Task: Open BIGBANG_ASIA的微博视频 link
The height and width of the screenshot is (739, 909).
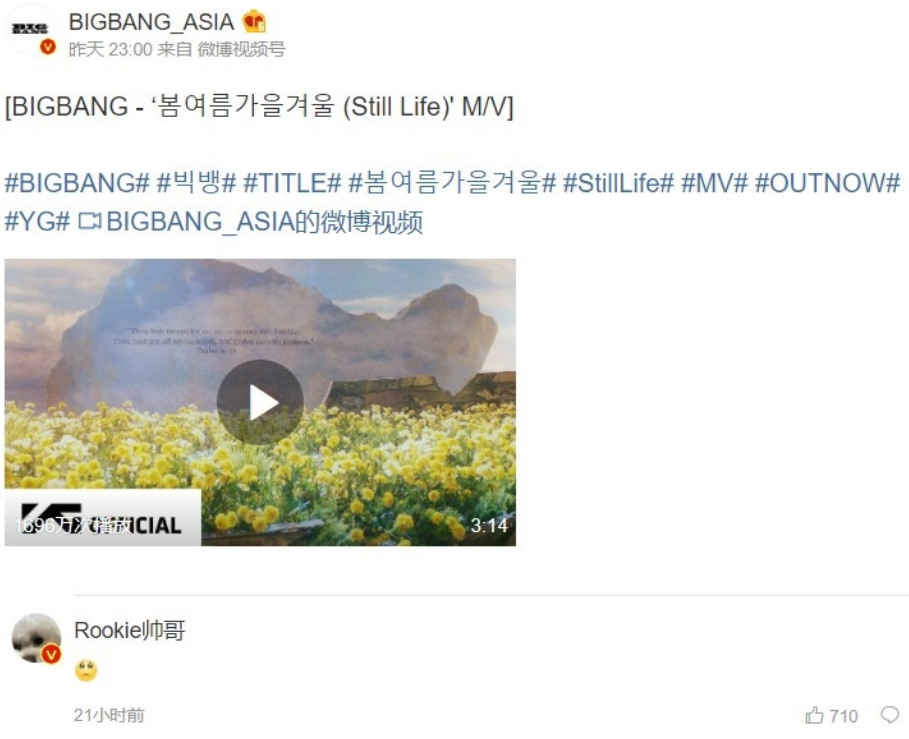Action: (x=265, y=221)
